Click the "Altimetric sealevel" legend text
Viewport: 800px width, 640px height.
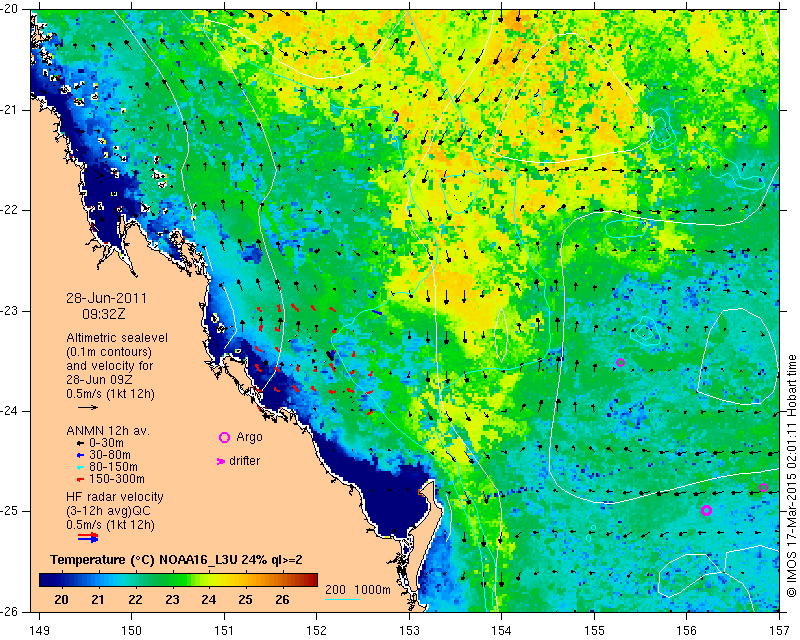coord(117,338)
